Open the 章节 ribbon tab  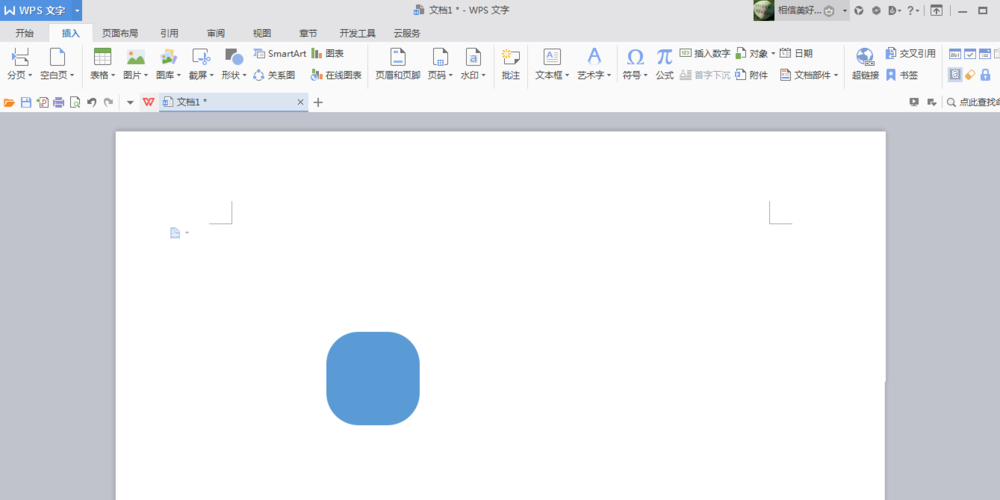[x=308, y=33]
